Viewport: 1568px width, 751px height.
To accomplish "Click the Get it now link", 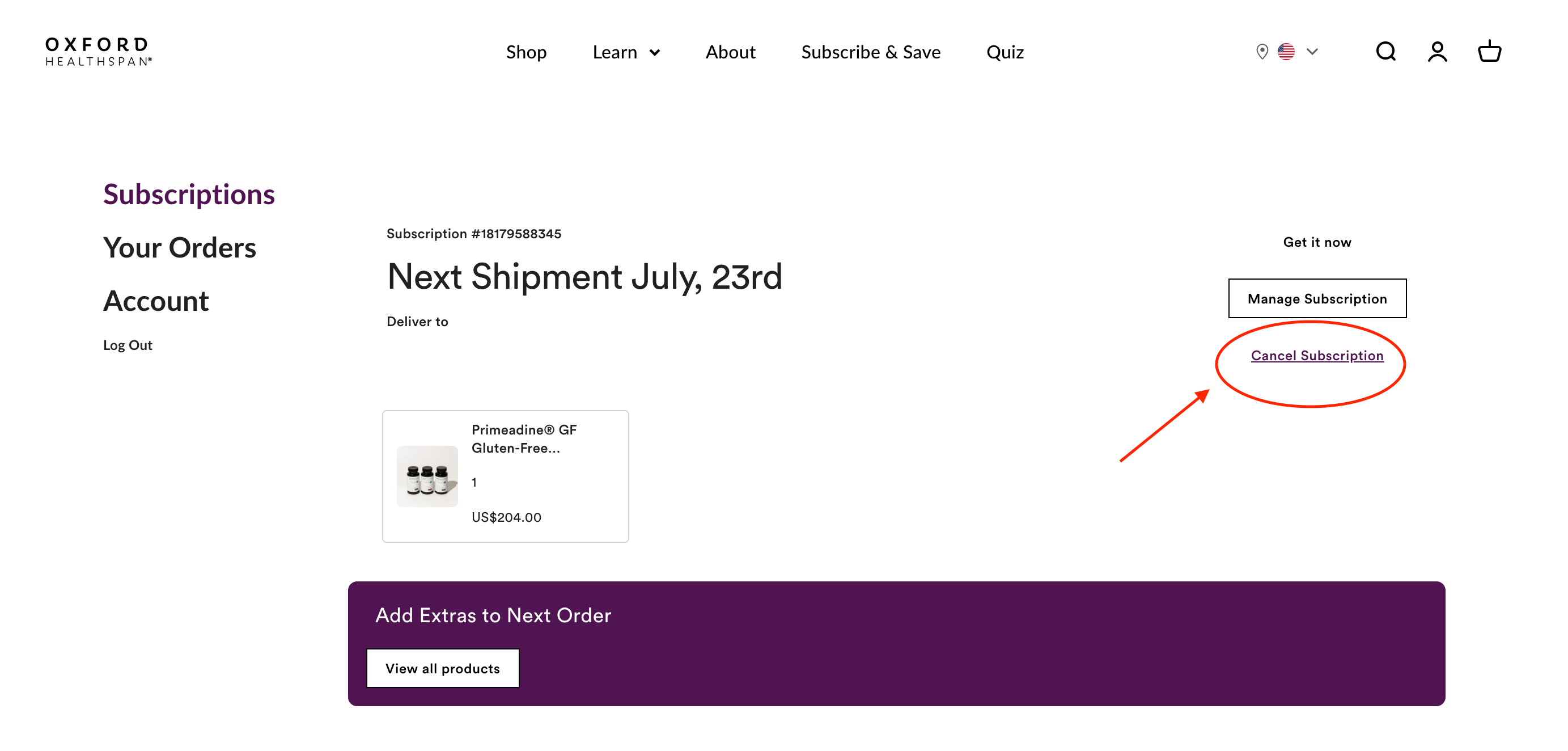I will click(1317, 242).
